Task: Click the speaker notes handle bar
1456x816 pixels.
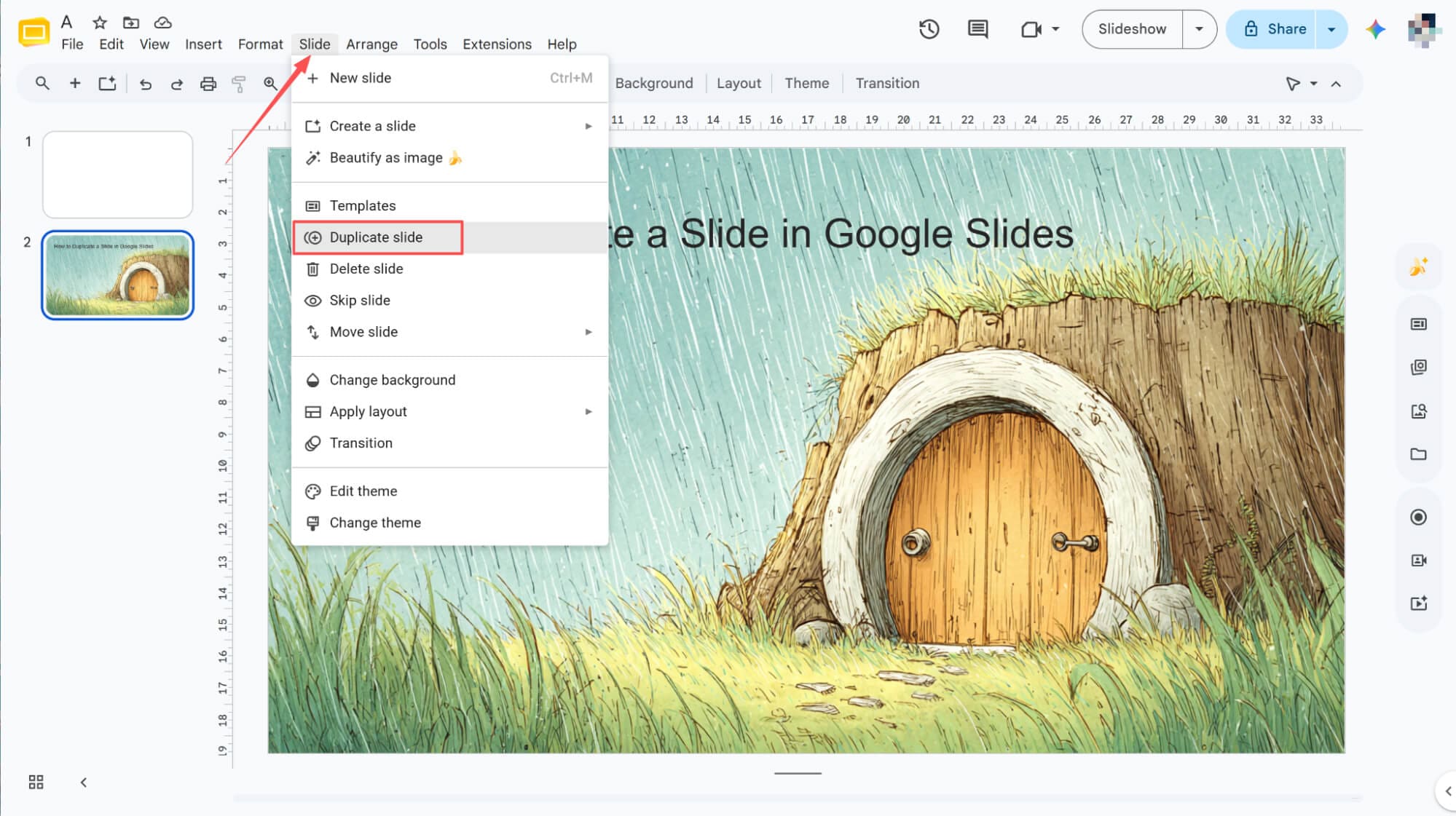Action: point(798,773)
